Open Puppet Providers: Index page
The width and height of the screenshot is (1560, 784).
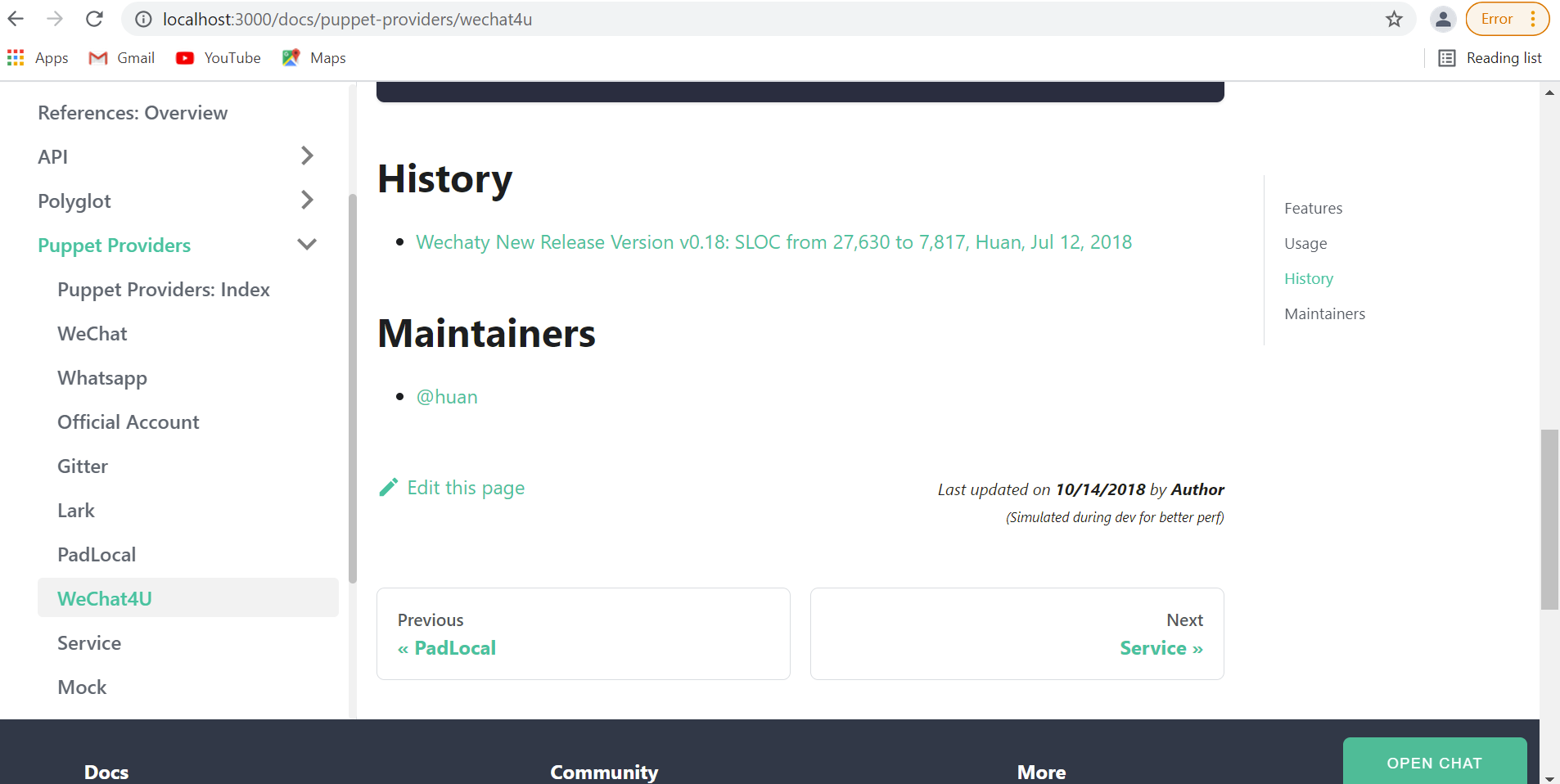tap(164, 290)
